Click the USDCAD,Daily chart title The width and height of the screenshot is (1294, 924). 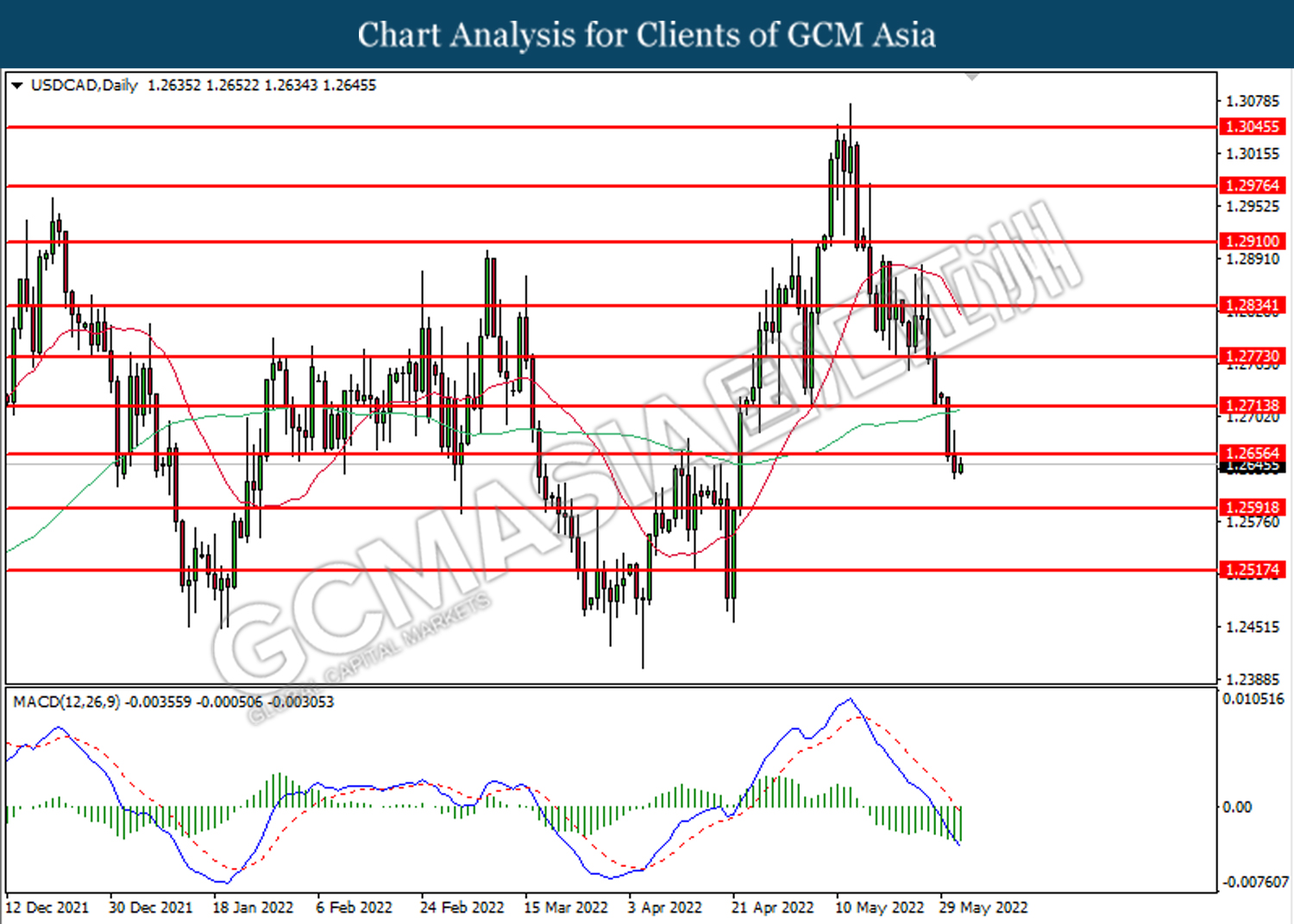(84, 85)
